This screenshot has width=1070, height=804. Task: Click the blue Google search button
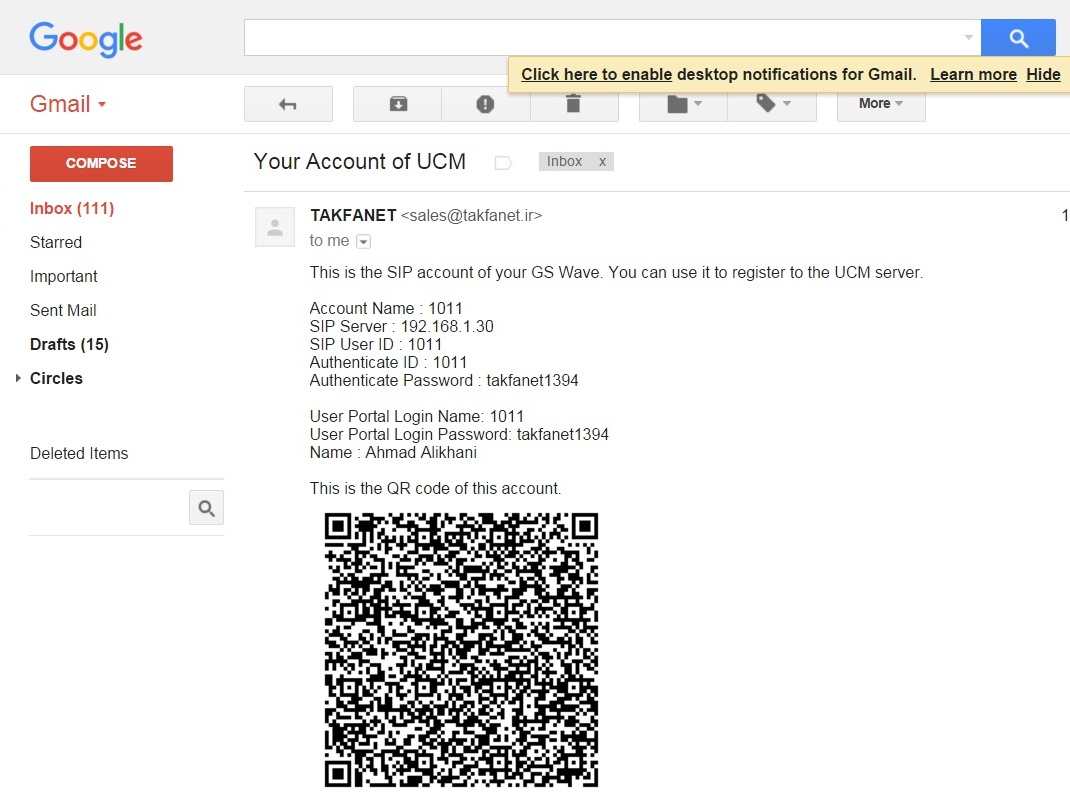1018,38
